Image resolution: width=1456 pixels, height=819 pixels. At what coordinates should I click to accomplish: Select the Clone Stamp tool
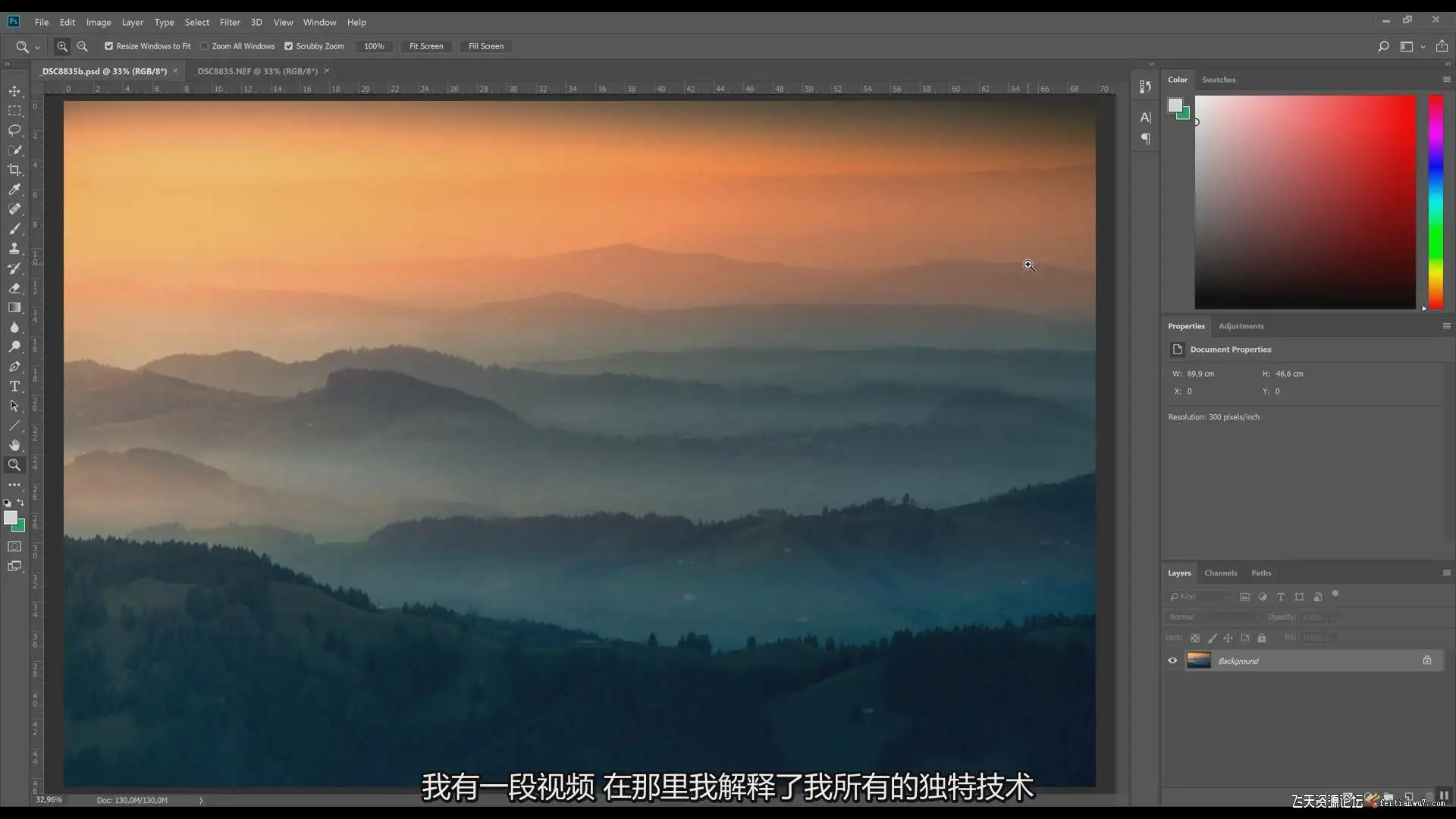(x=14, y=249)
